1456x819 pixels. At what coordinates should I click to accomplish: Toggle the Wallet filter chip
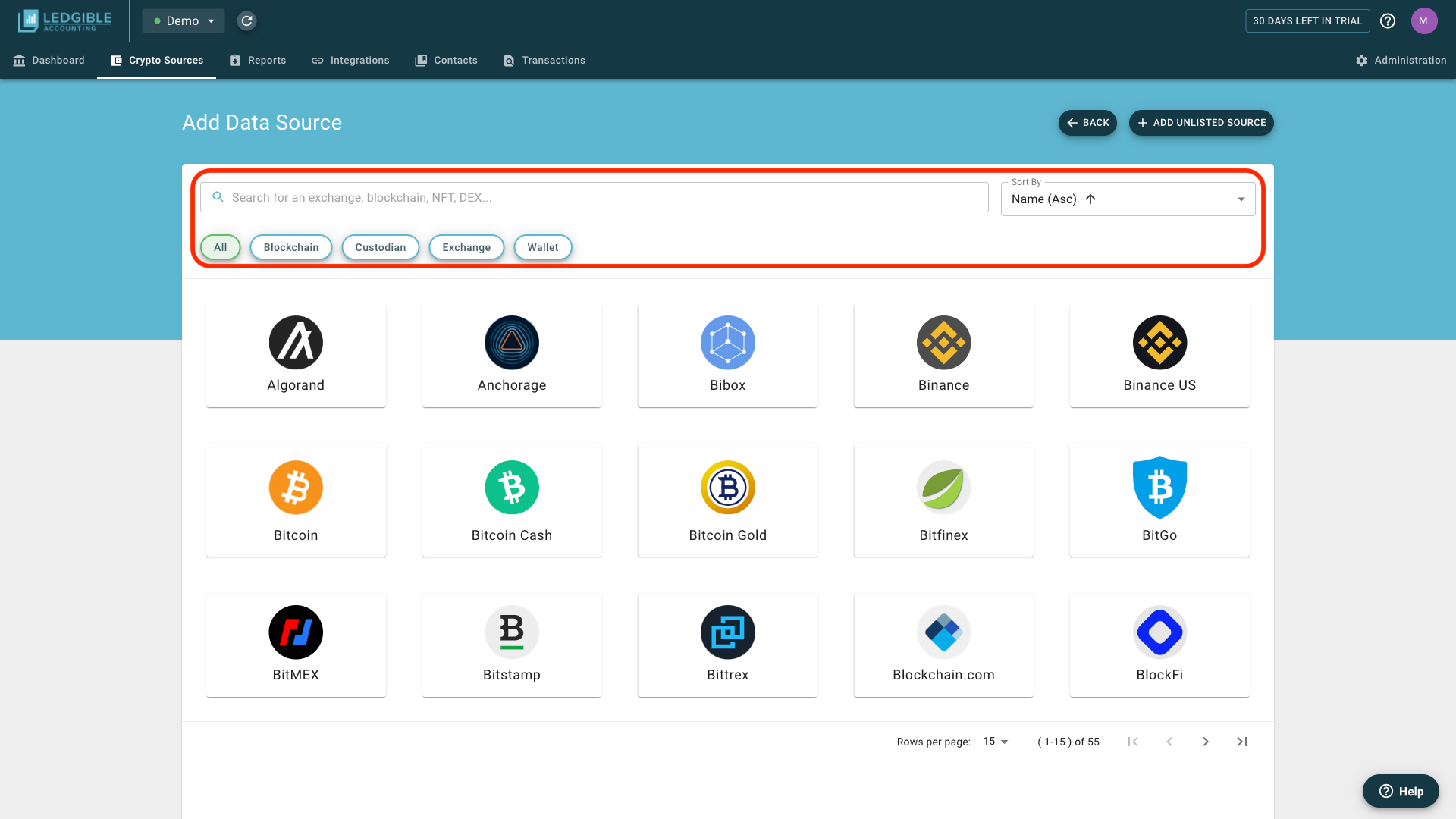[x=543, y=247]
